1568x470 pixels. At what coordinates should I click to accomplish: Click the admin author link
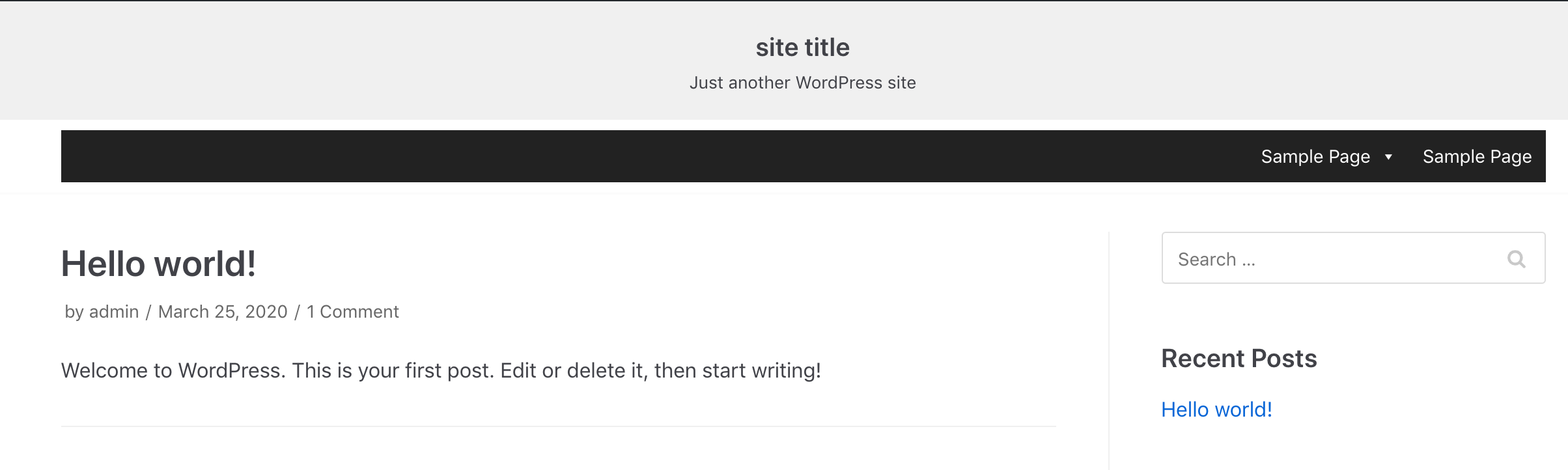point(114,311)
